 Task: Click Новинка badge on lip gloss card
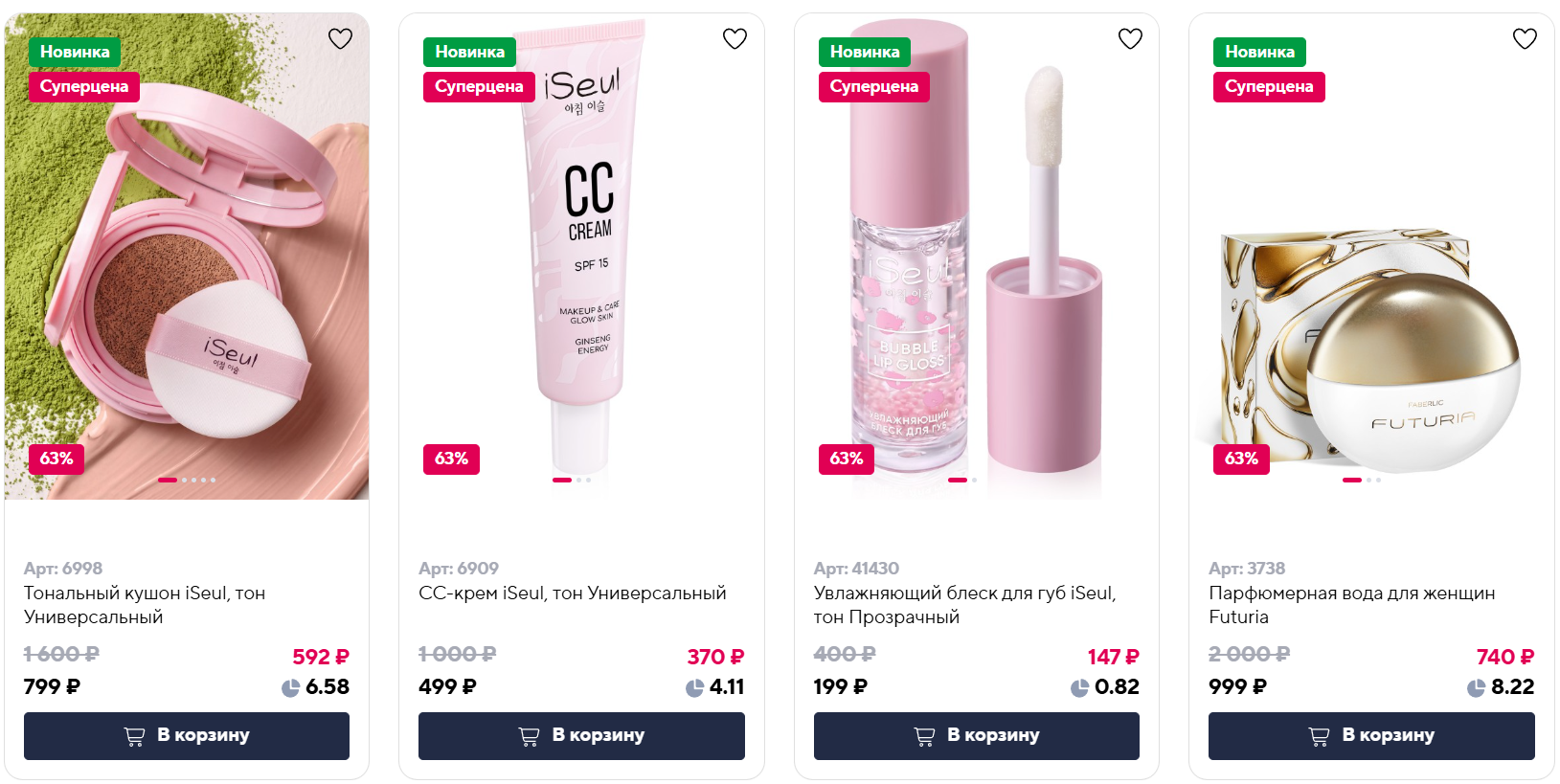pyautogui.click(x=865, y=52)
